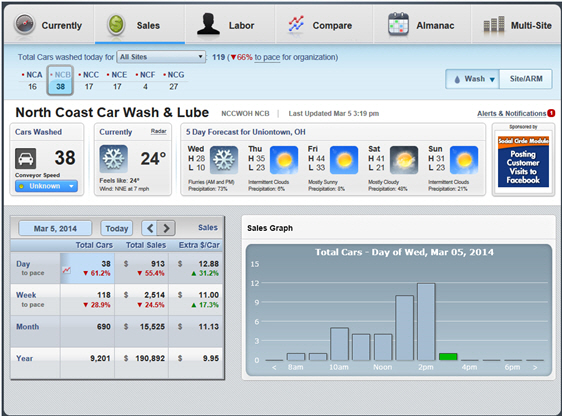The image size is (563, 417).
Task: Click the Week total cars 118
Action: pos(104,295)
